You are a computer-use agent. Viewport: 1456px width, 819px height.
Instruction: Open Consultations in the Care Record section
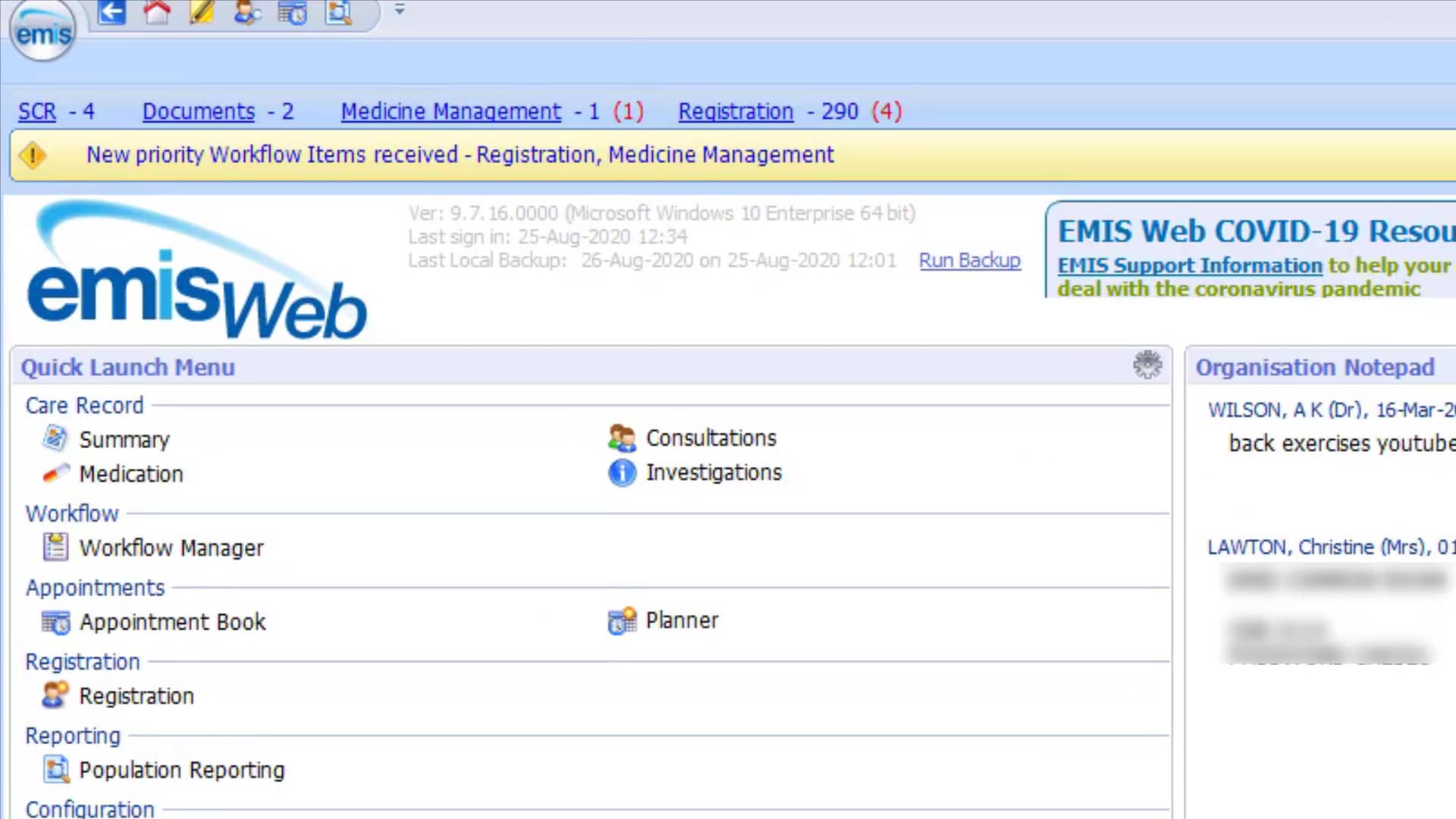click(711, 438)
